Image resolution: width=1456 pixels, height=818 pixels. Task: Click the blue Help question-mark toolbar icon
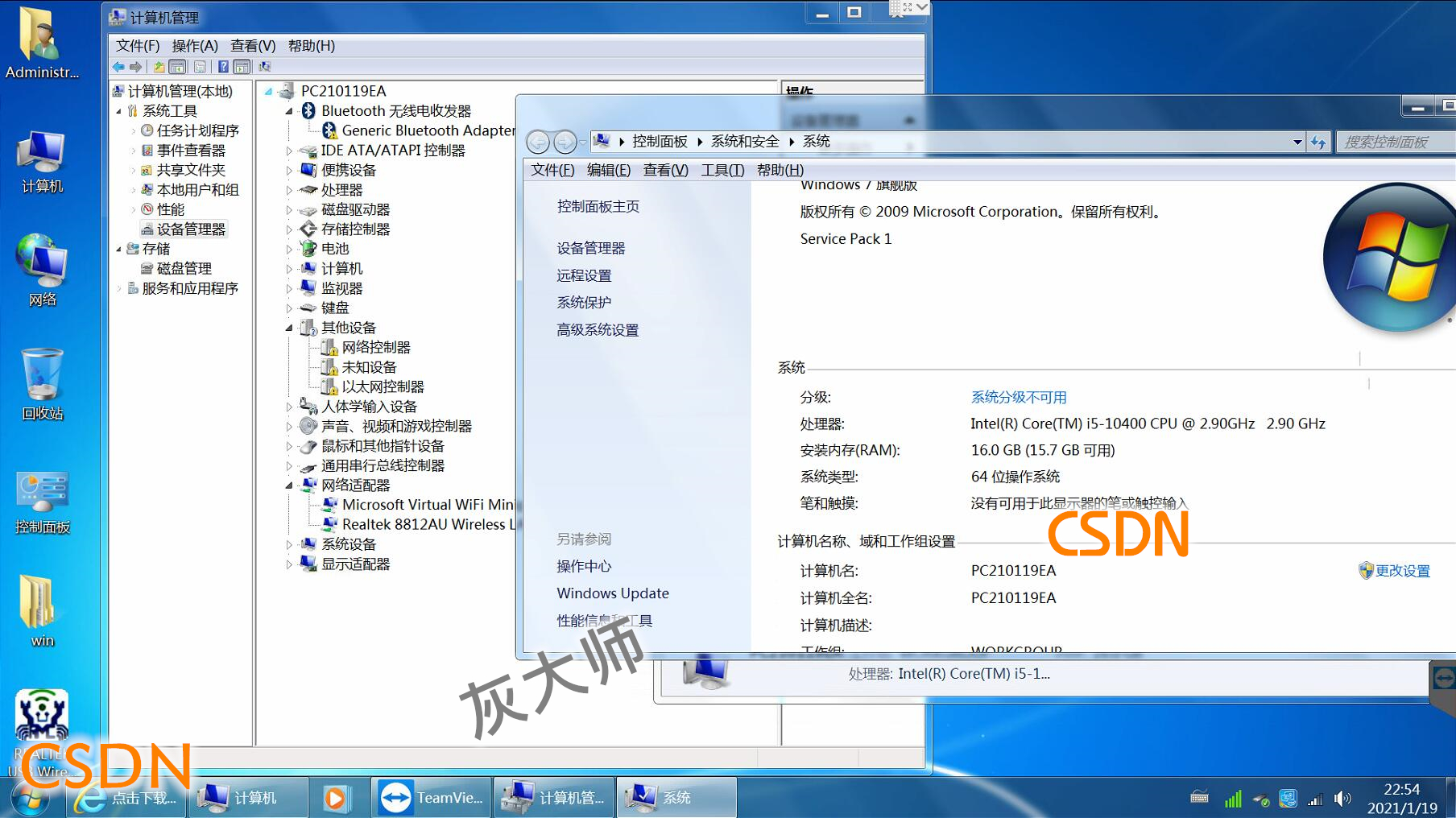coord(223,67)
